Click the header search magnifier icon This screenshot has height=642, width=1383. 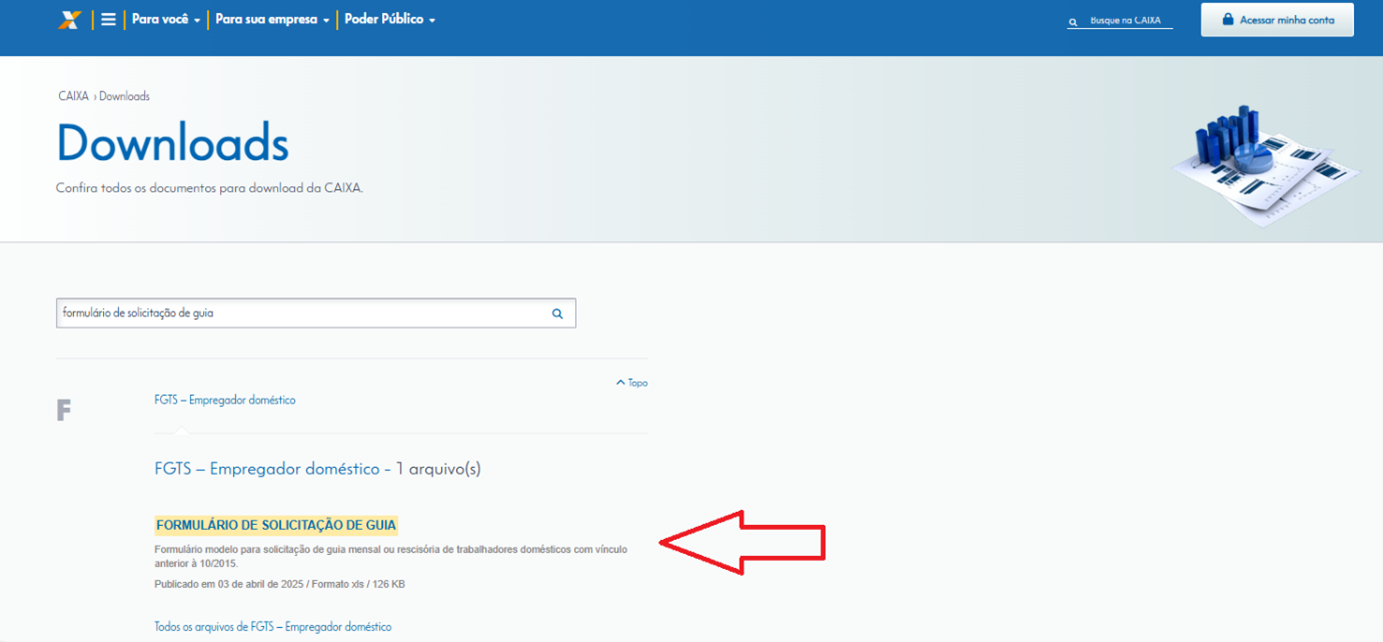tap(1073, 21)
